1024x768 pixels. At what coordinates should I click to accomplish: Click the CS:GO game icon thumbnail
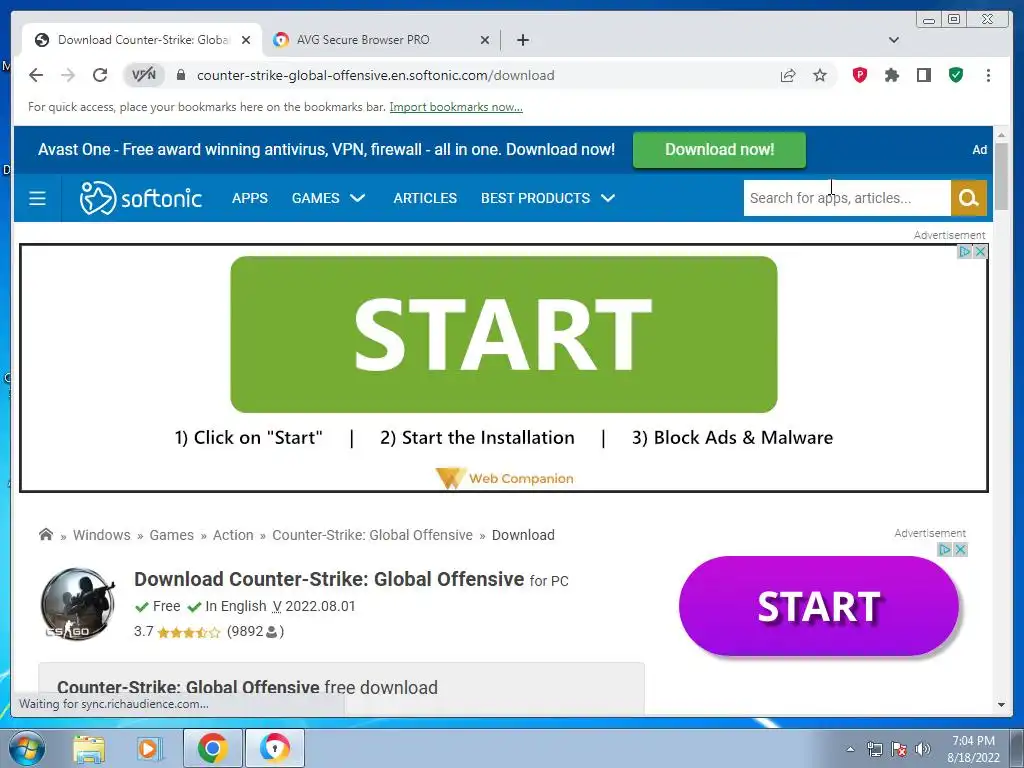point(78,604)
